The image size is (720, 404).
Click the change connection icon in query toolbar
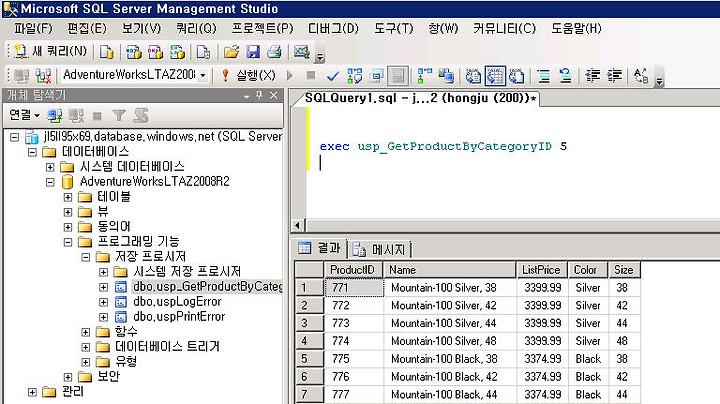[43, 76]
